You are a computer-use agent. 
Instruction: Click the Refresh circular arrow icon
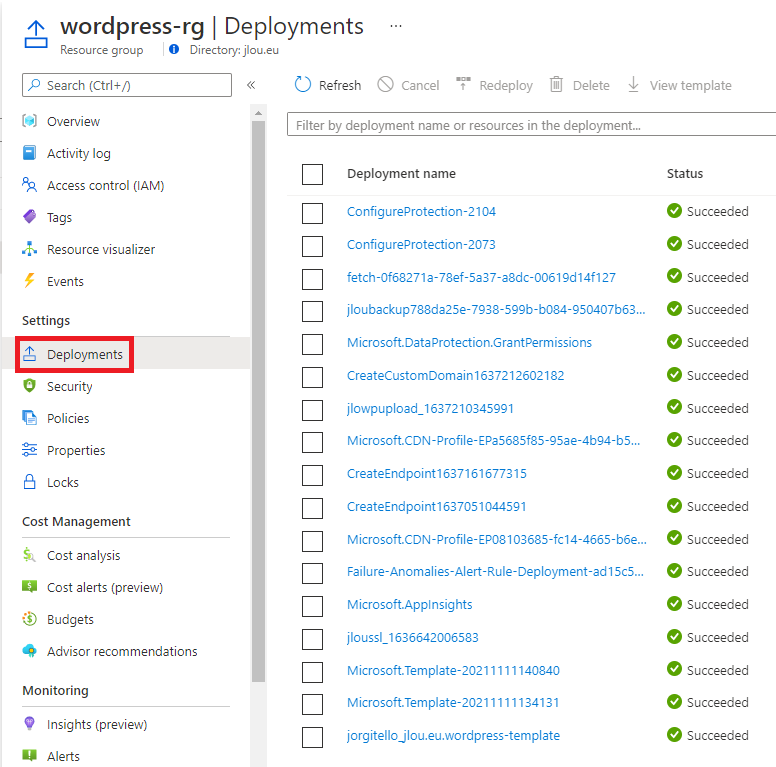click(302, 85)
